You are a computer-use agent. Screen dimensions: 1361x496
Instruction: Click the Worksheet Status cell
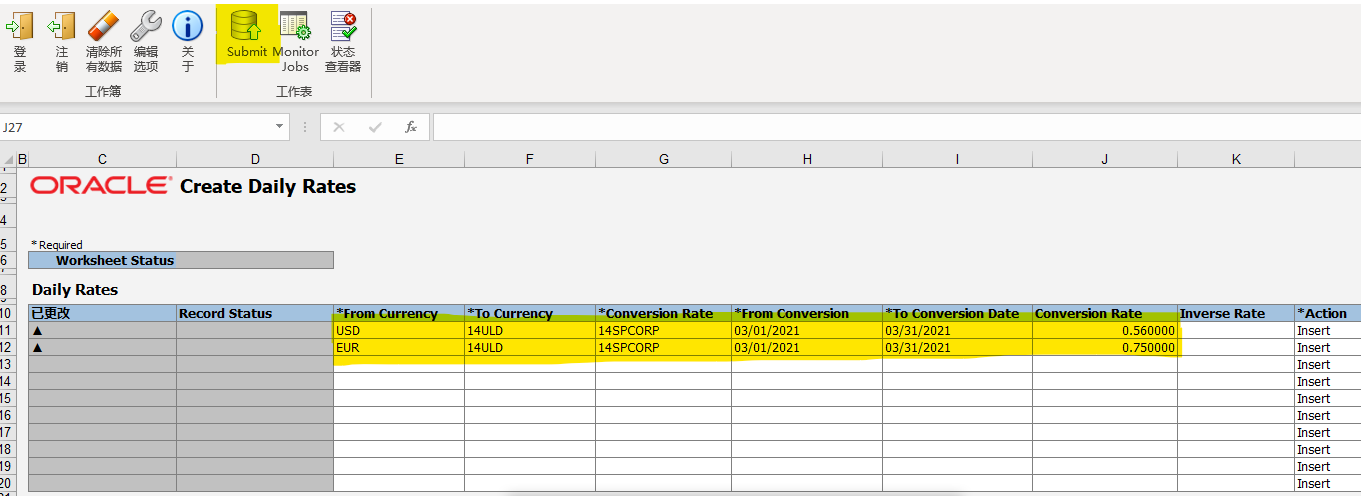pyautogui.click(x=180, y=260)
